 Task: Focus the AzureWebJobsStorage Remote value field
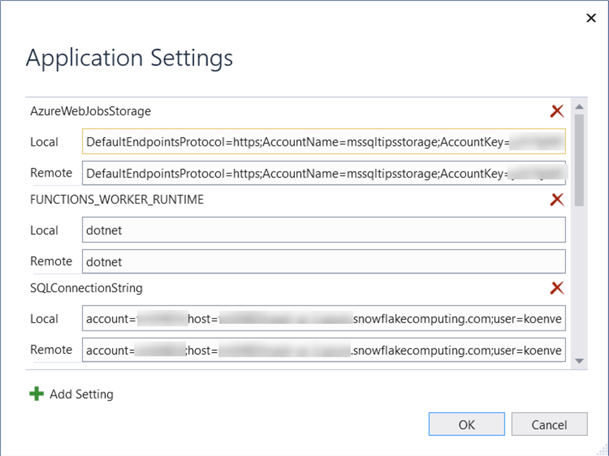pyautogui.click(x=324, y=173)
